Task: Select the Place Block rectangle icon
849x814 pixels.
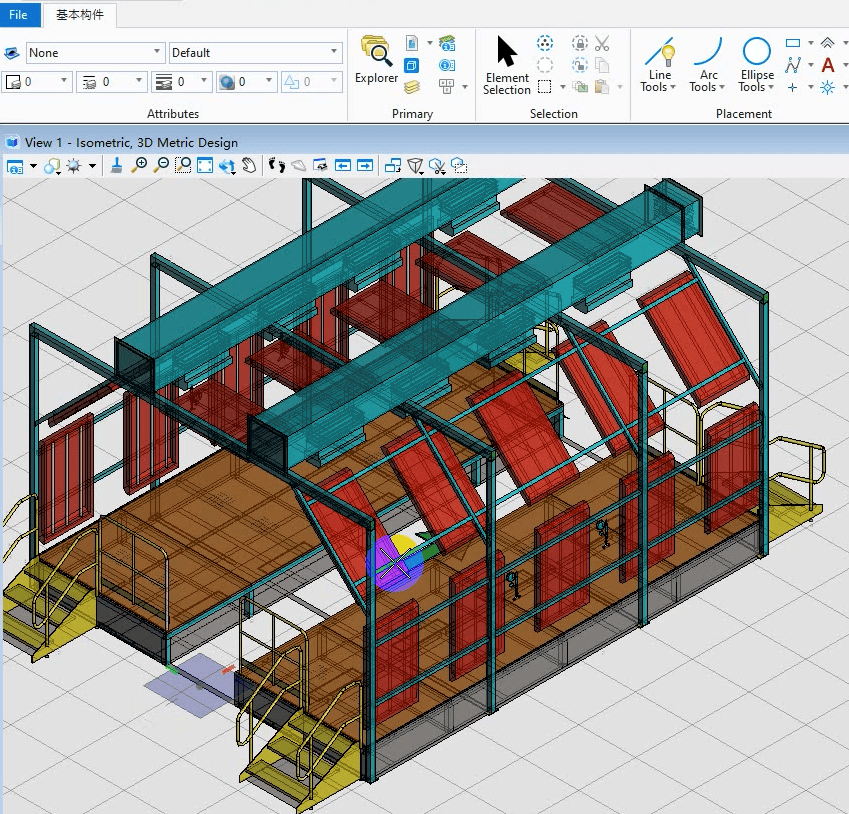Action: click(x=793, y=43)
